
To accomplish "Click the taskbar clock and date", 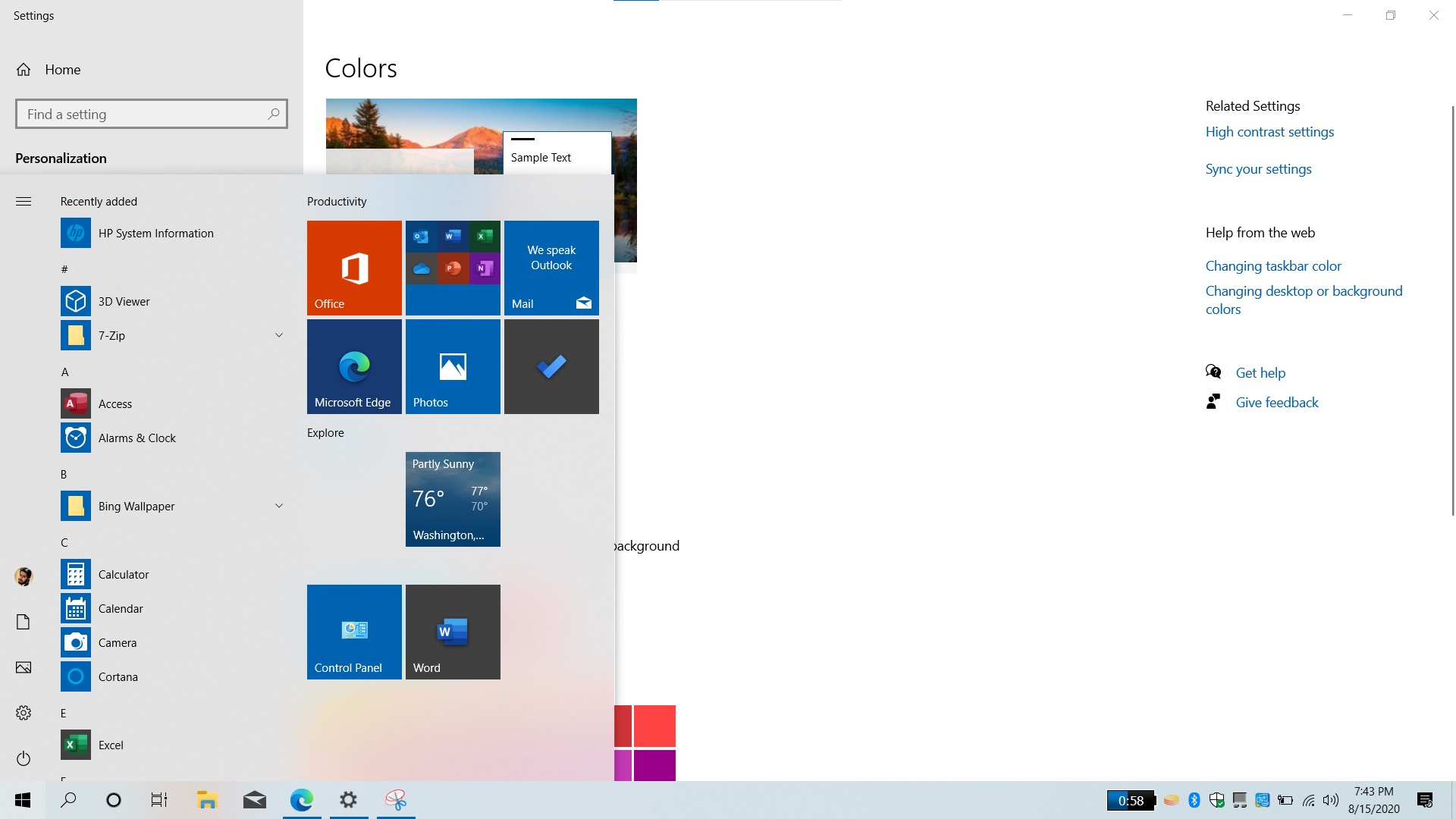I will click(1374, 800).
